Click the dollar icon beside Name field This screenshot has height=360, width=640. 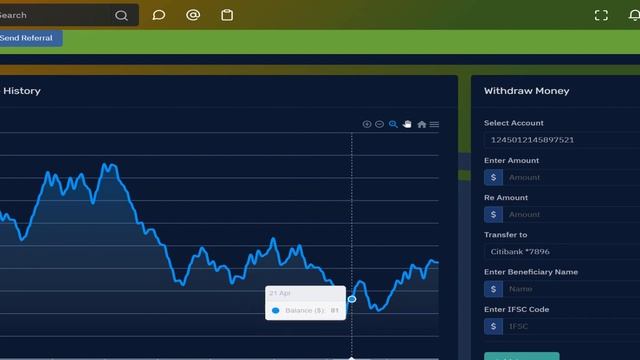pyautogui.click(x=493, y=289)
